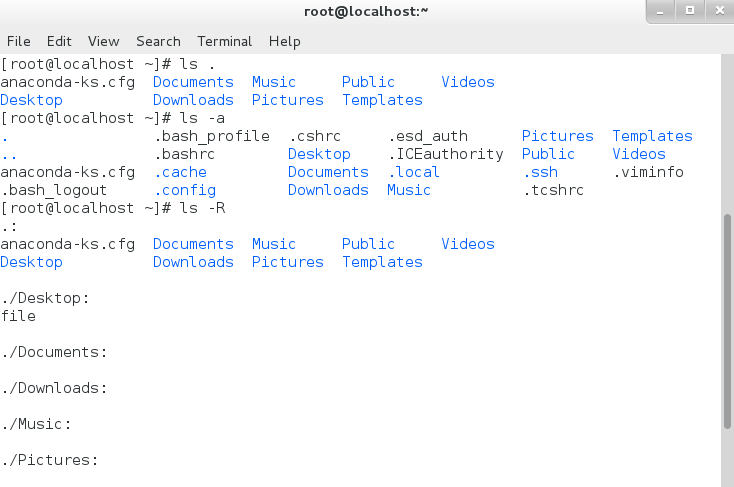Click the ls -R command text
This screenshot has width=734, height=487.
202,208
